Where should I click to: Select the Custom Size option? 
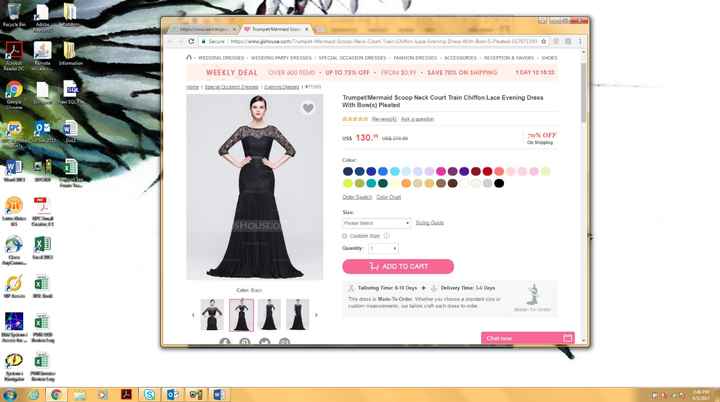tap(344, 236)
